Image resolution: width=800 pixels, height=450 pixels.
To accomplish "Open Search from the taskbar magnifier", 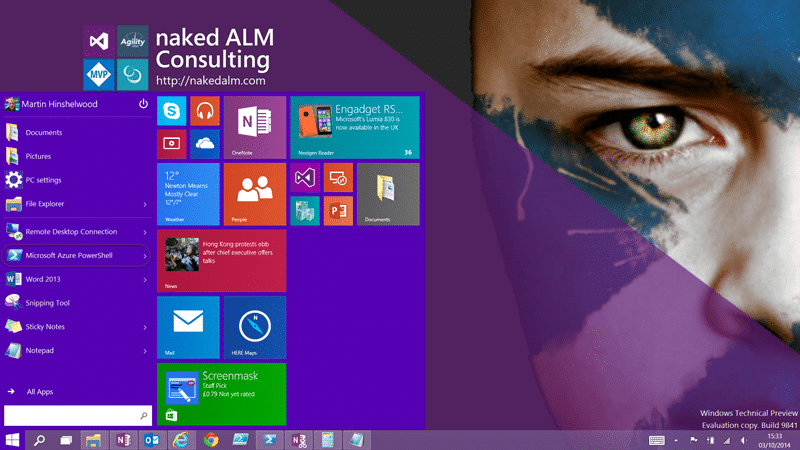I will tap(39, 440).
